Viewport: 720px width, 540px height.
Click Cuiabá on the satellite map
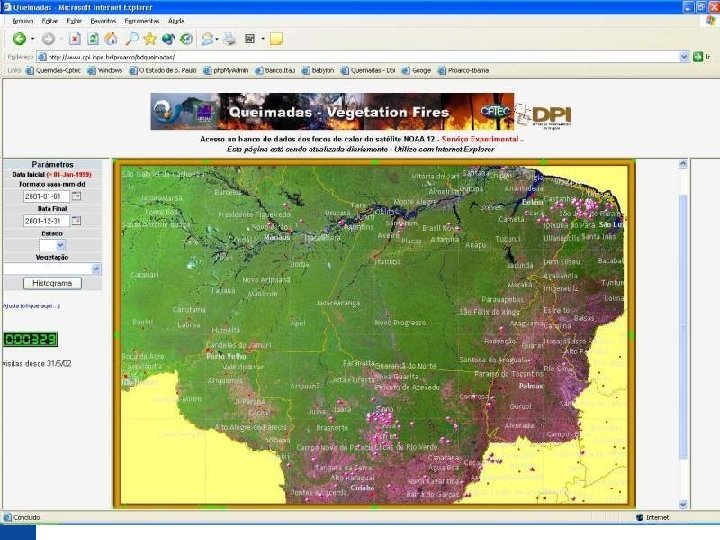pos(362,488)
